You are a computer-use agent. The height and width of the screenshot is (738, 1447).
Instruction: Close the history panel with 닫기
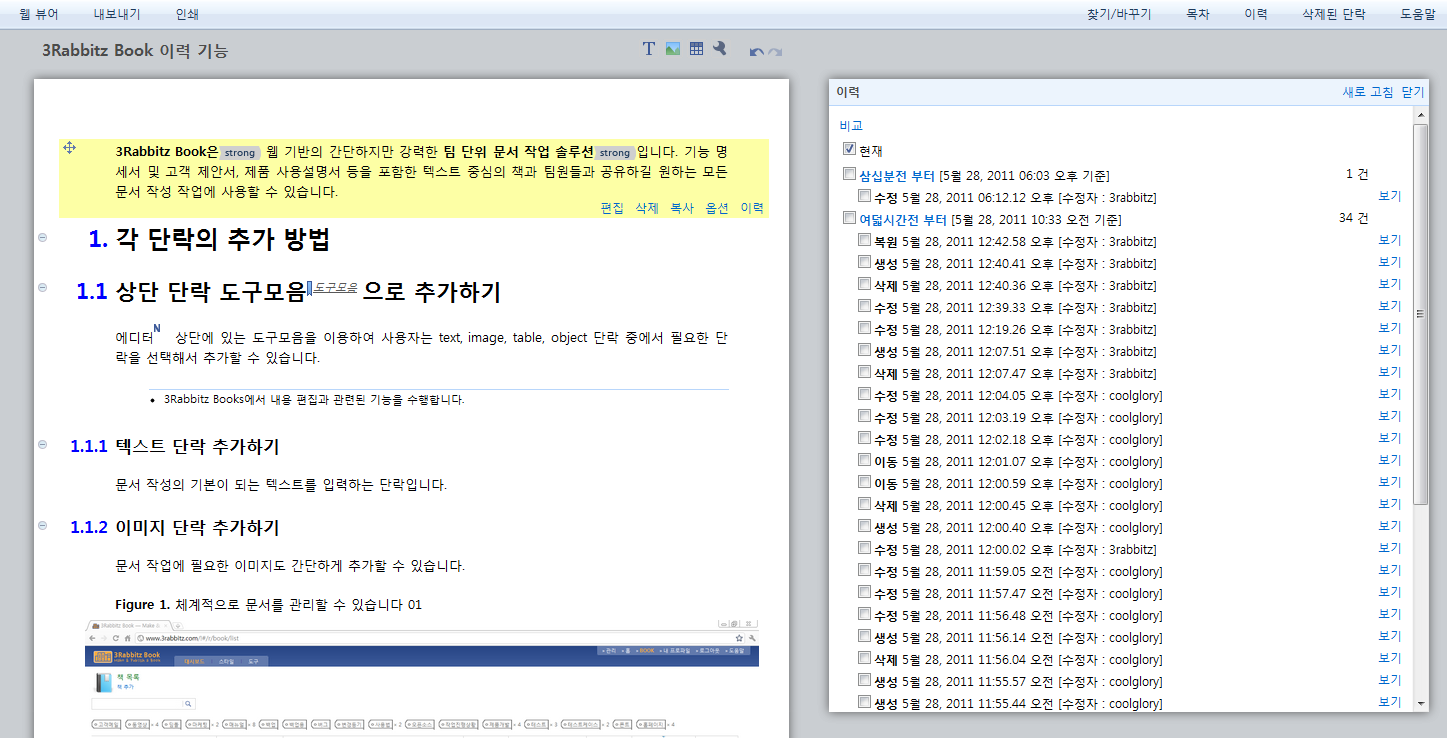click(1413, 92)
